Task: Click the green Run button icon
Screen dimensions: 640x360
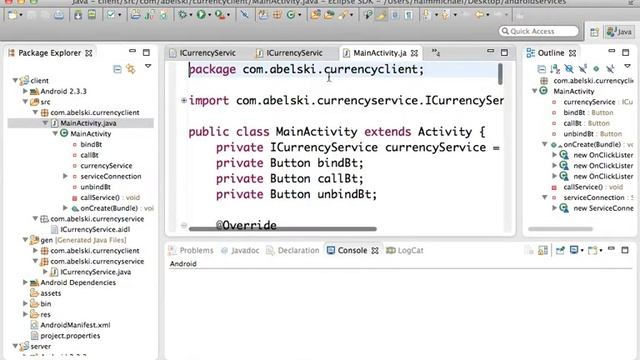Action: tap(201, 15)
